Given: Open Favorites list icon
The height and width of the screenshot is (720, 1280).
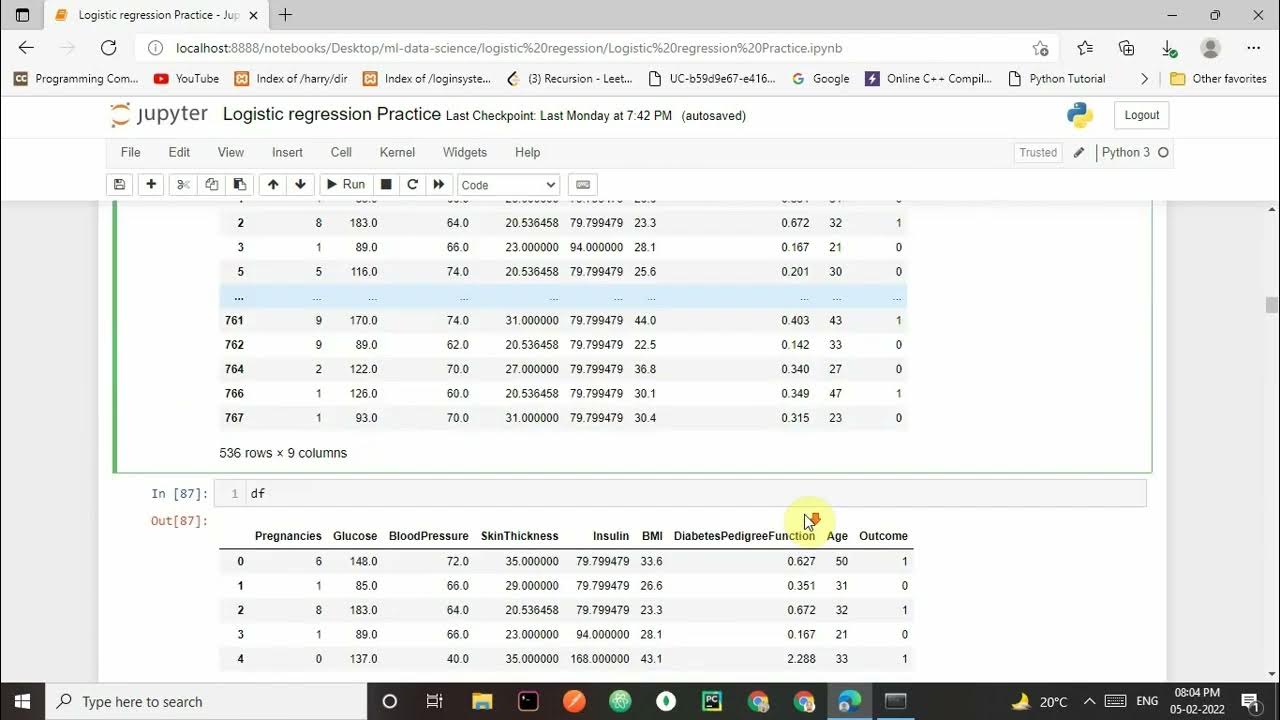Looking at the screenshot, I should tap(1085, 48).
